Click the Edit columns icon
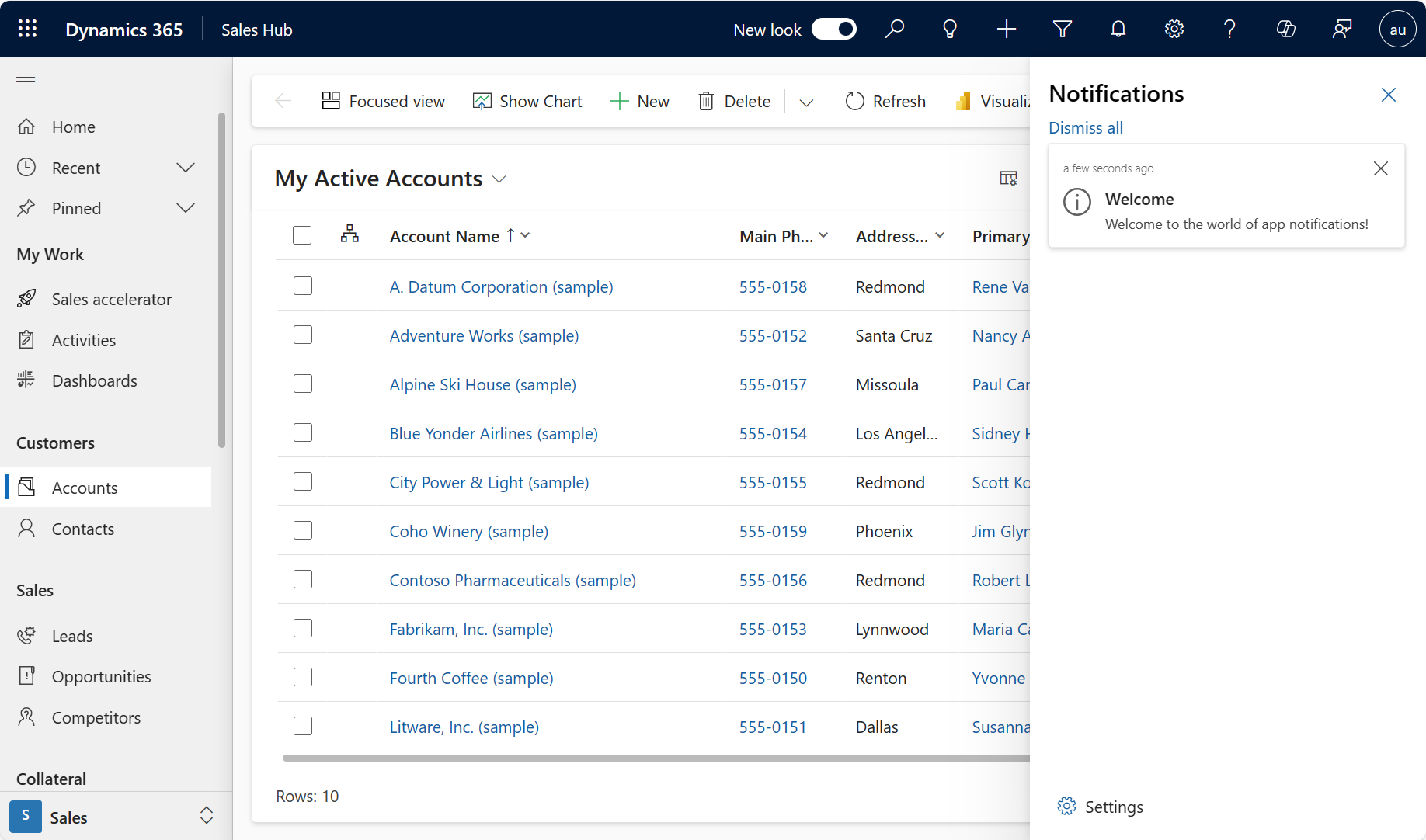This screenshot has width=1426, height=840. 1008,179
